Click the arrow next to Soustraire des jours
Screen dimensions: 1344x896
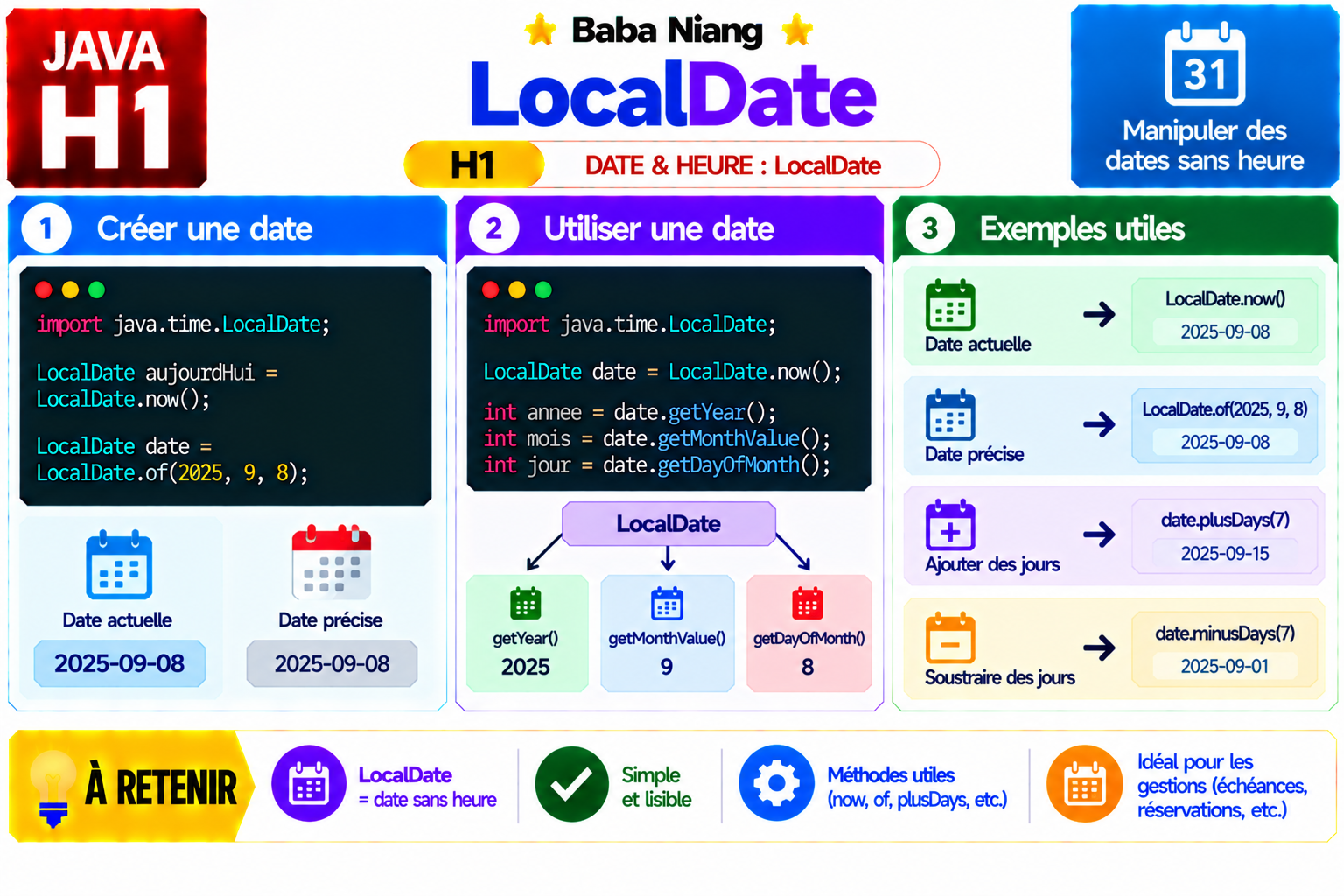coord(1100,647)
